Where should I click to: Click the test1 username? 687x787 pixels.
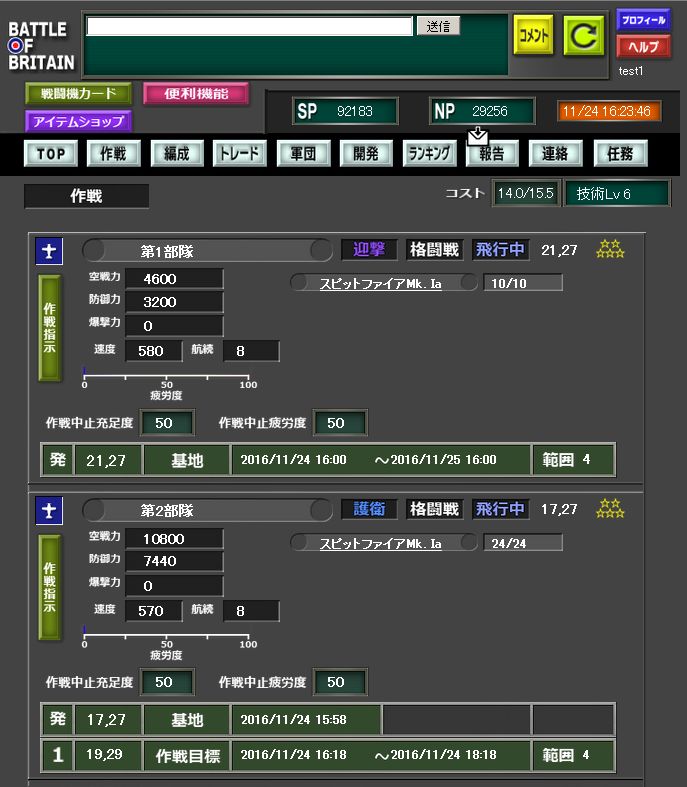point(631,71)
